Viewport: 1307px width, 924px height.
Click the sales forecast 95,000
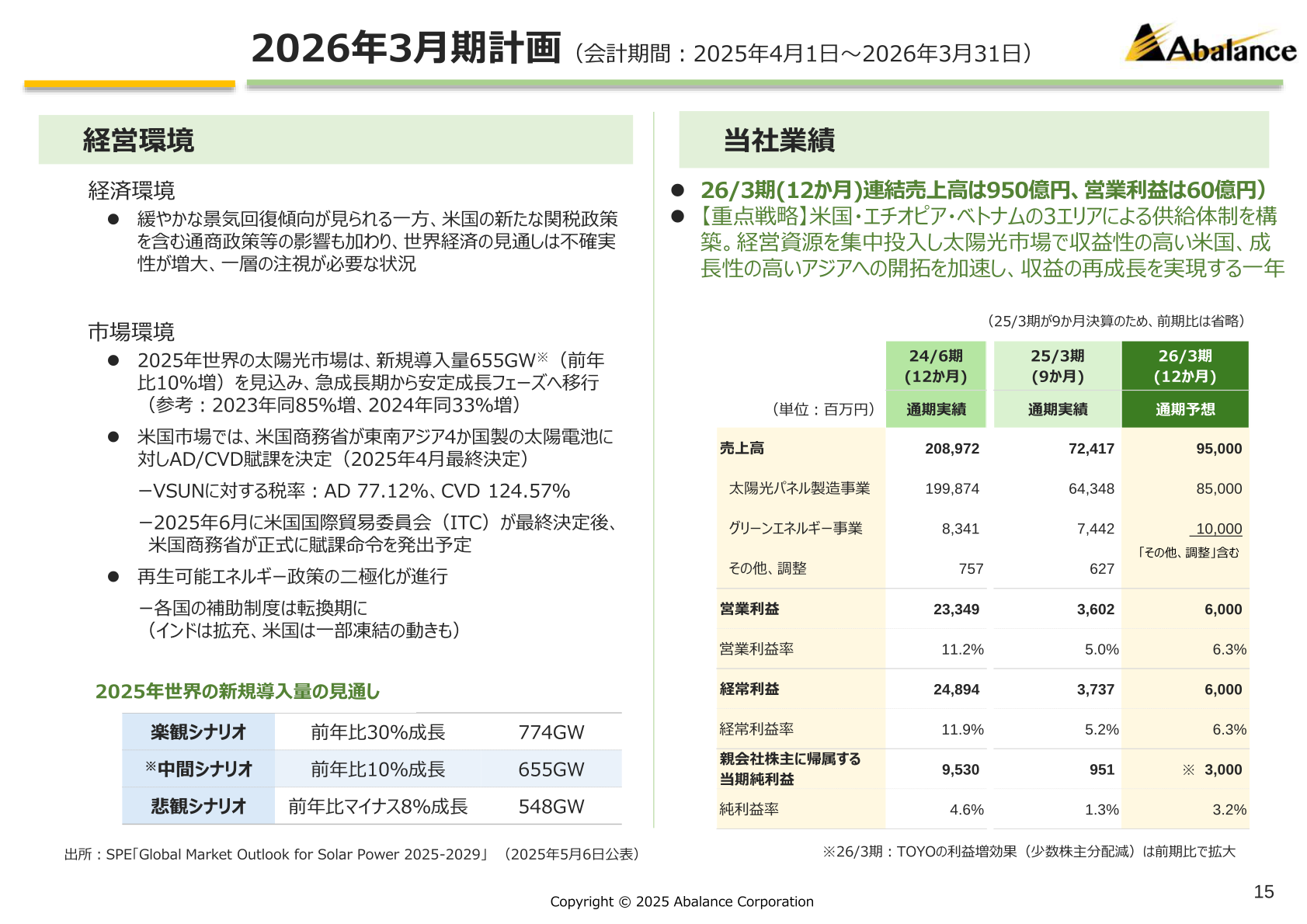pyautogui.click(x=1219, y=449)
